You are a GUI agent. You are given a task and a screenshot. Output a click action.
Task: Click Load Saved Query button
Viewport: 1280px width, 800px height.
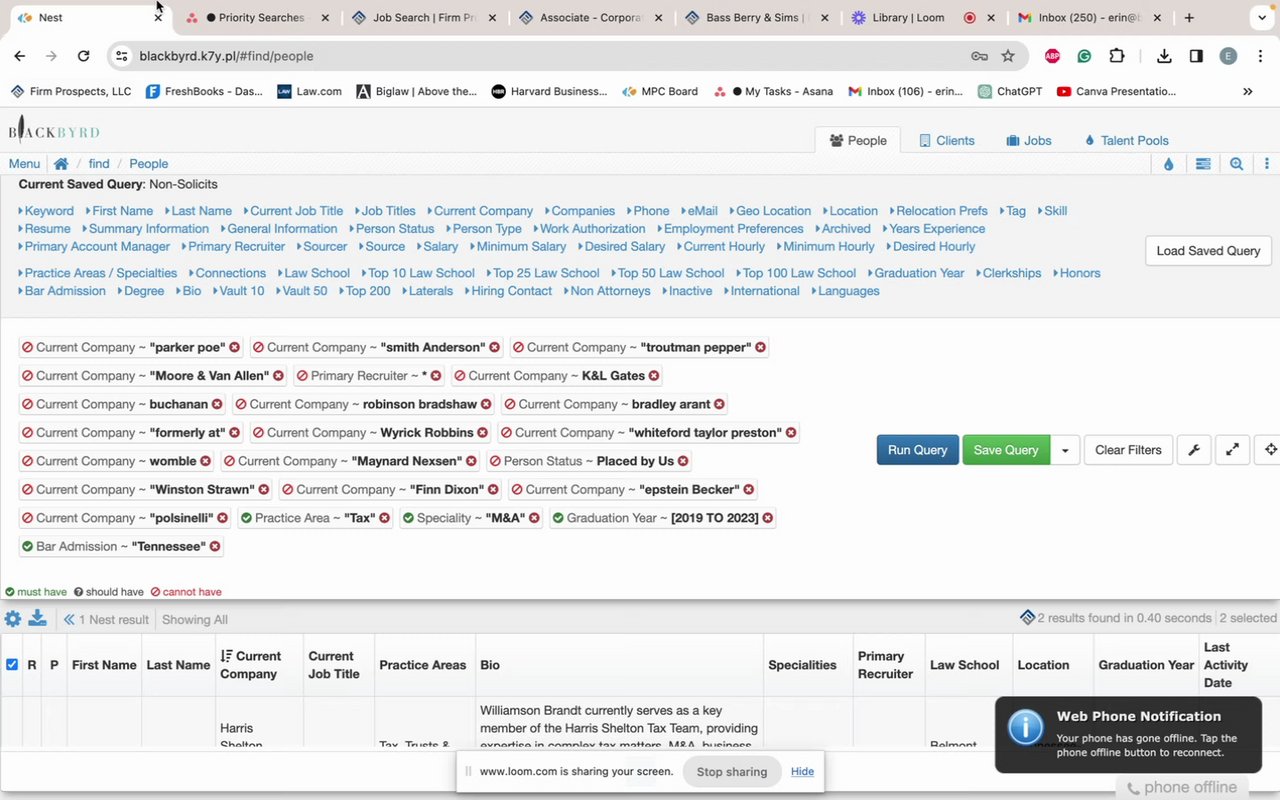1208,251
